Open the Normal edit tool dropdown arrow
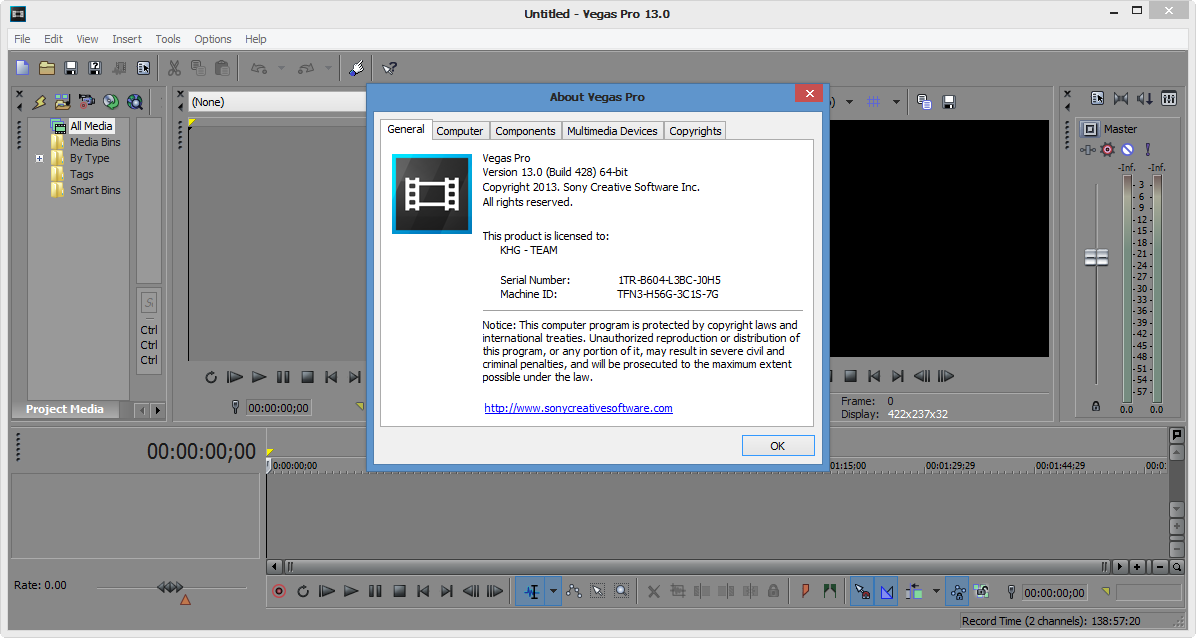 [x=553, y=591]
